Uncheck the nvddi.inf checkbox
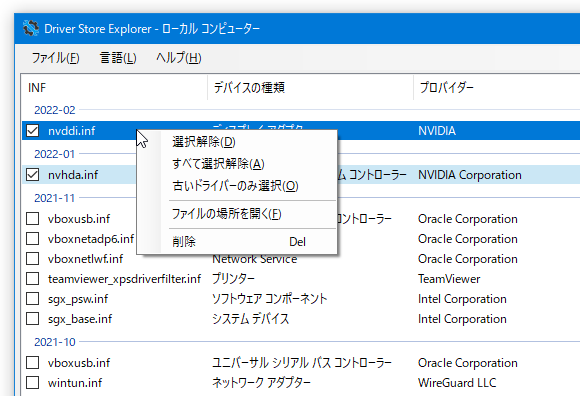Image resolution: width=580 pixels, height=396 pixels. pyautogui.click(x=33, y=130)
